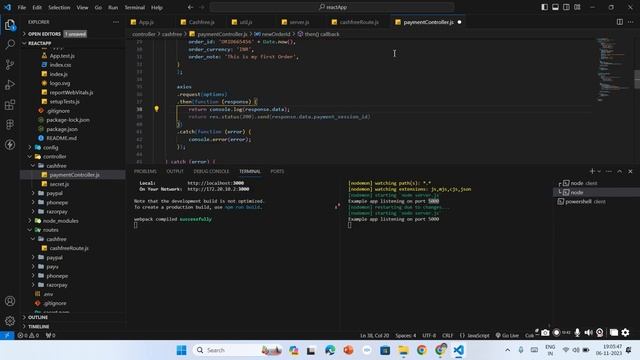640x360 pixels.
Task: Switch to App.js editor tab
Action: coord(146,22)
